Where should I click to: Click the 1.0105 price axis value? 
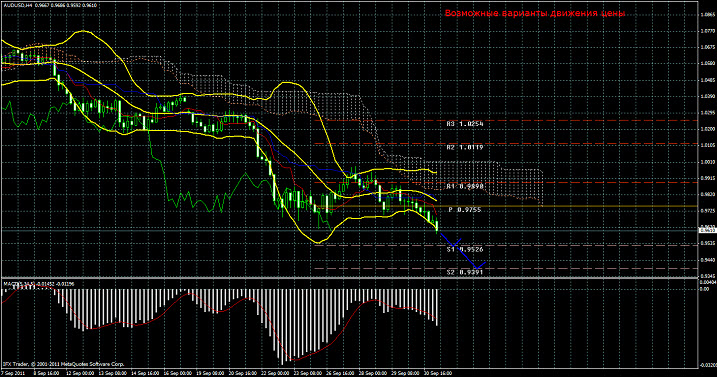point(708,145)
